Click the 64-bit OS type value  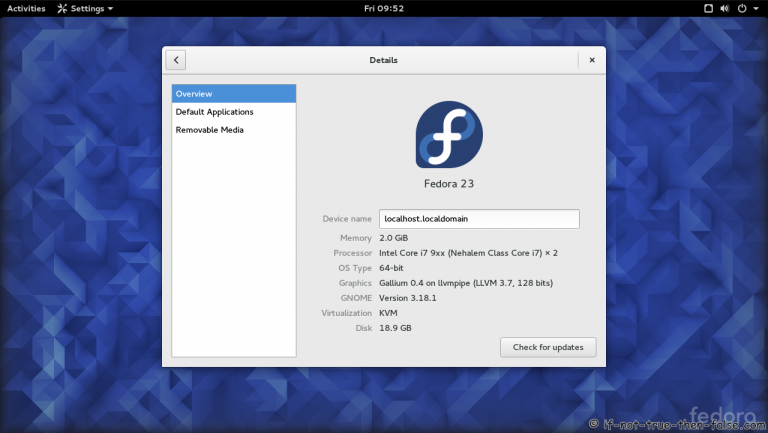point(391,268)
